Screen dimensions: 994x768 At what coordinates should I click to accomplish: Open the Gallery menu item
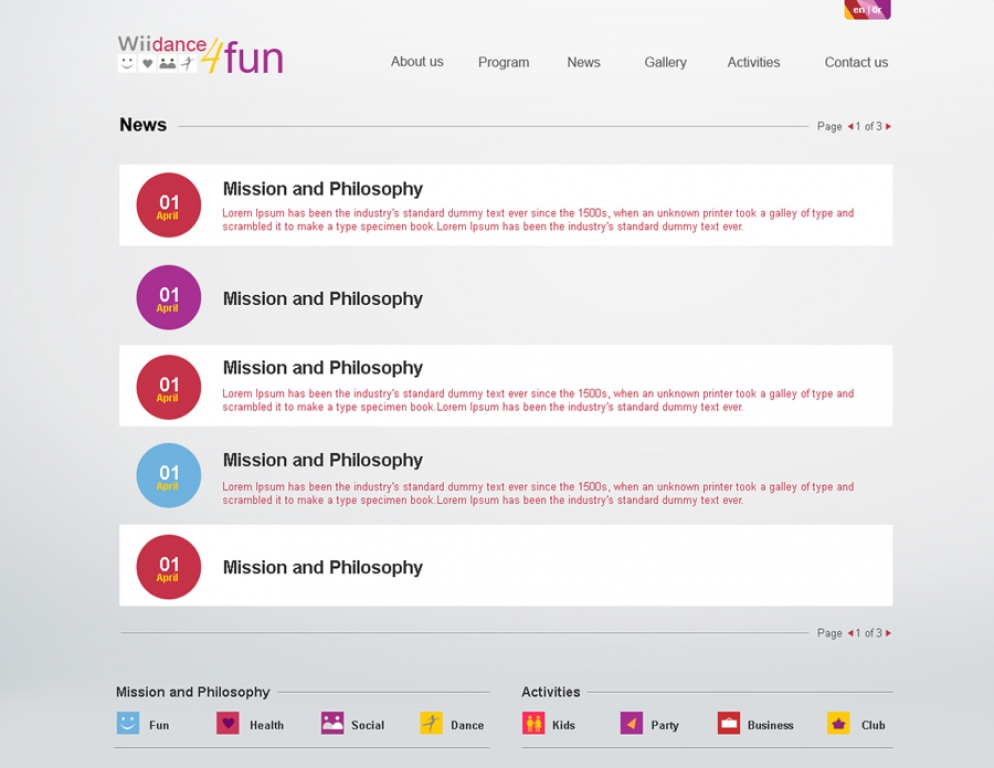(x=666, y=62)
